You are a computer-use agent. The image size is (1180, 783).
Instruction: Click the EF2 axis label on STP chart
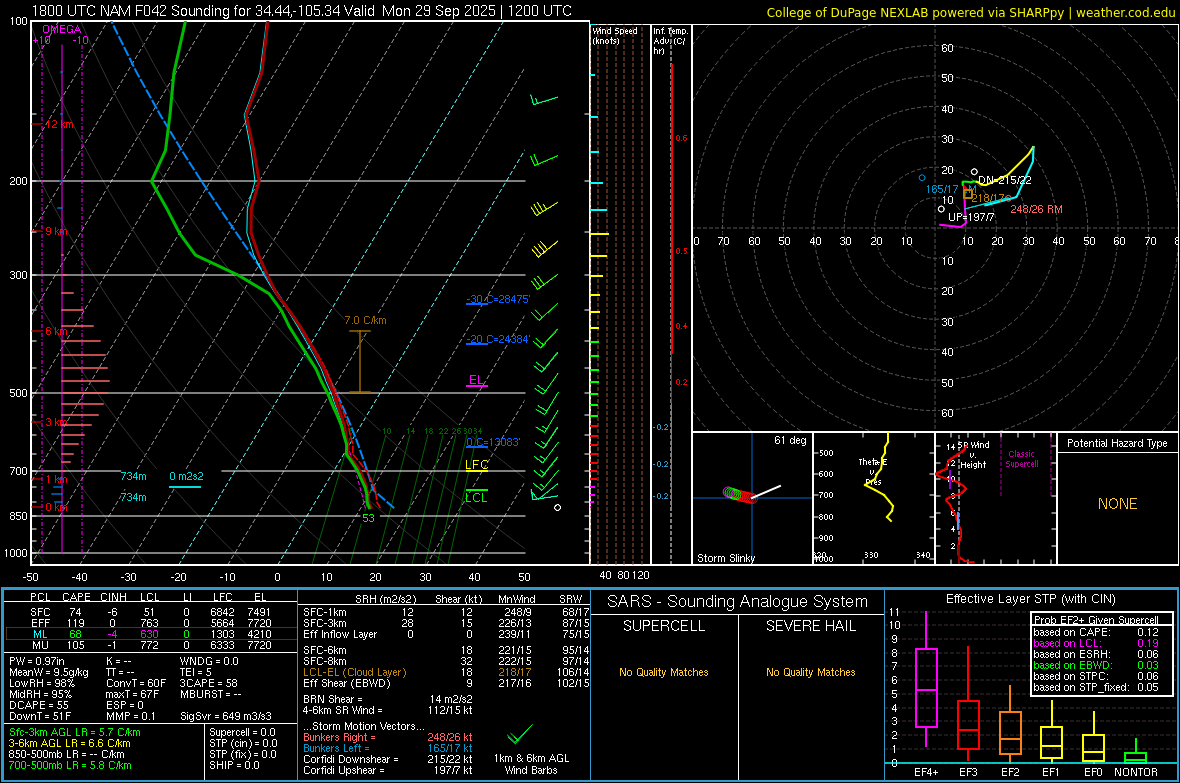1010,772
